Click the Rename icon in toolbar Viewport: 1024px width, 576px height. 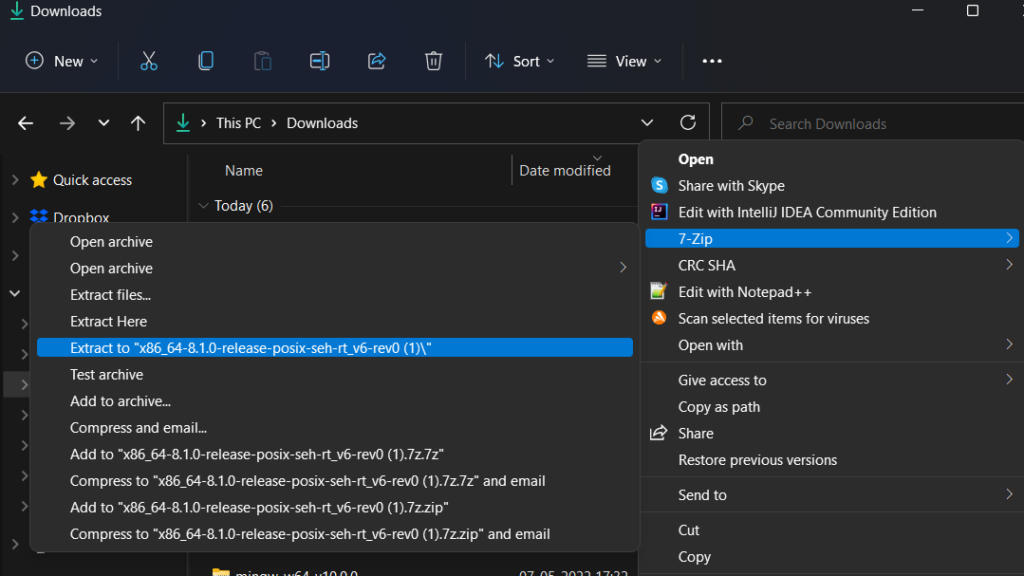(319, 61)
